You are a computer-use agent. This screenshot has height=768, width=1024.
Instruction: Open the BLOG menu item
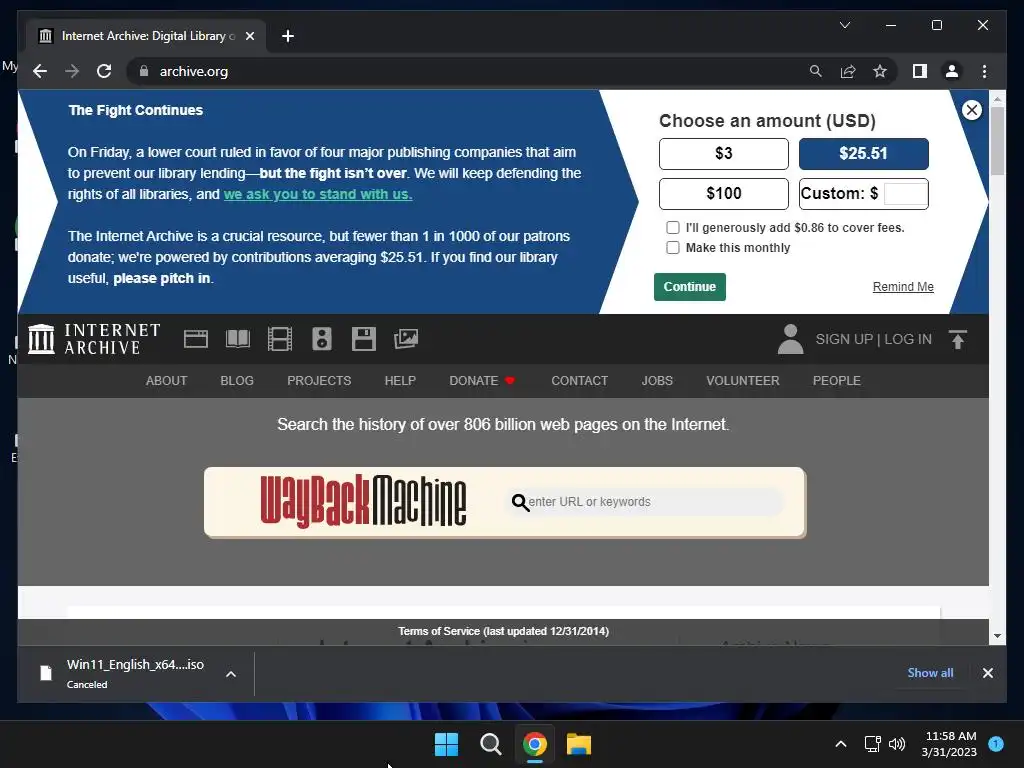coord(237,381)
